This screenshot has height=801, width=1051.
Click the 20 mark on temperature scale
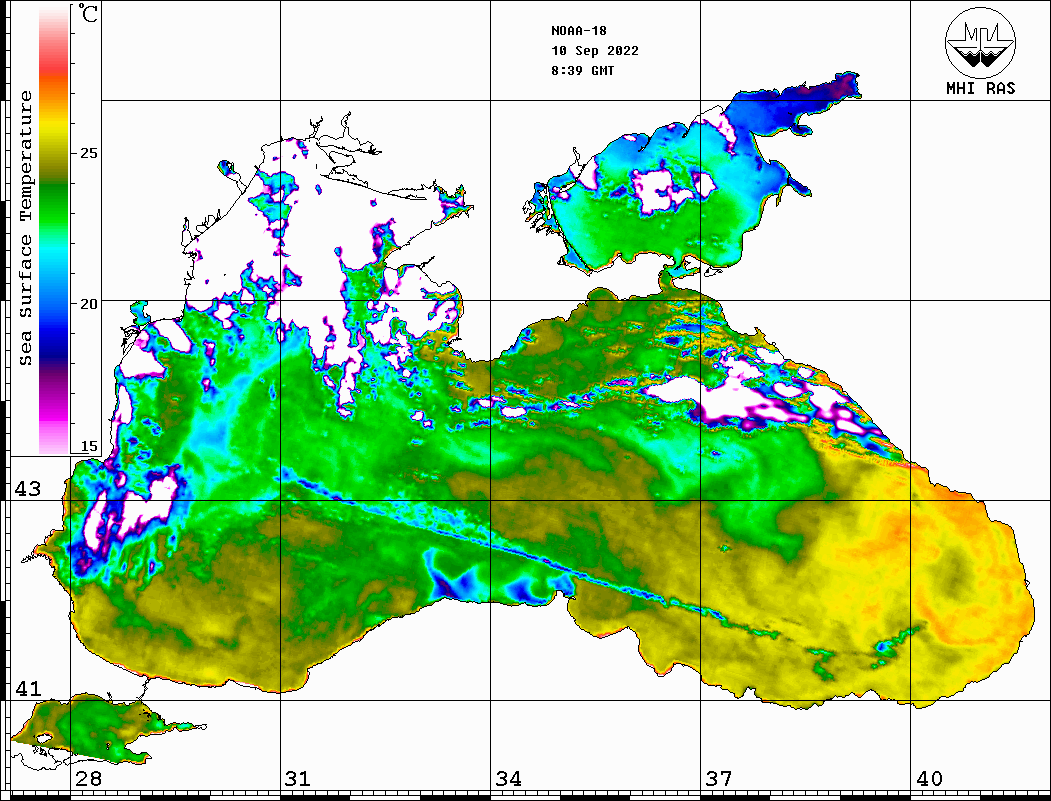(88, 304)
